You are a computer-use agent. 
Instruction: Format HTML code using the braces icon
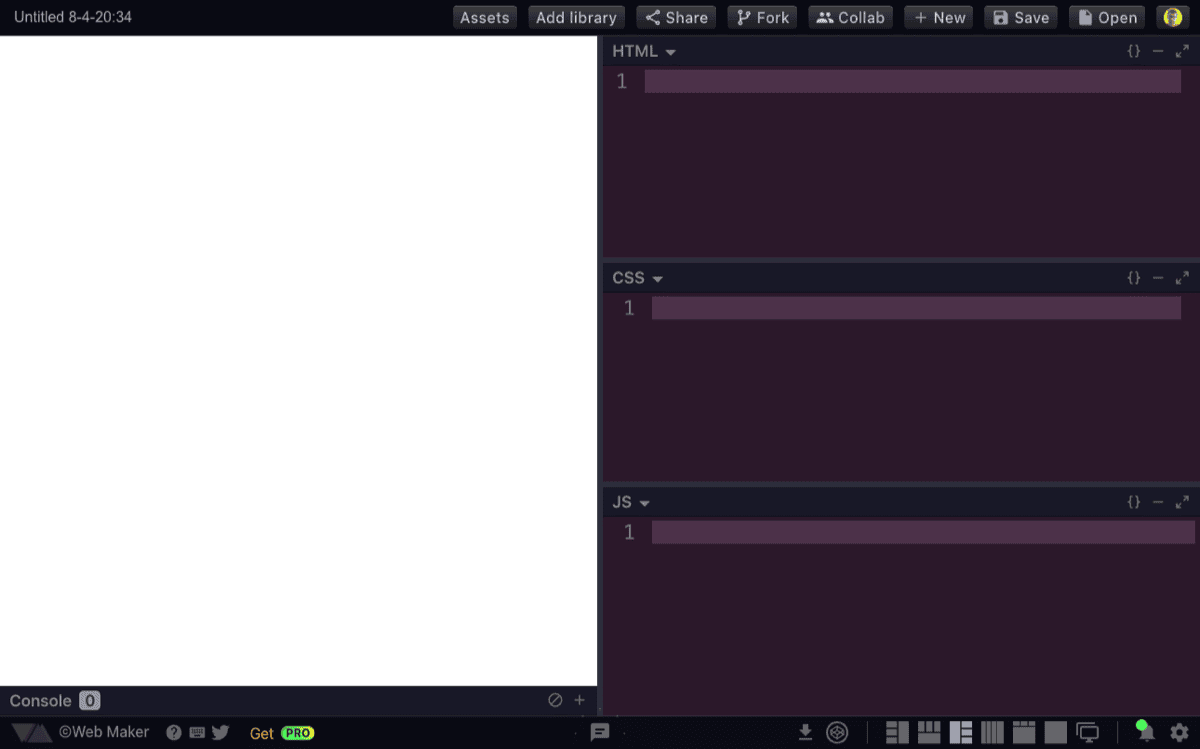(1133, 50)
